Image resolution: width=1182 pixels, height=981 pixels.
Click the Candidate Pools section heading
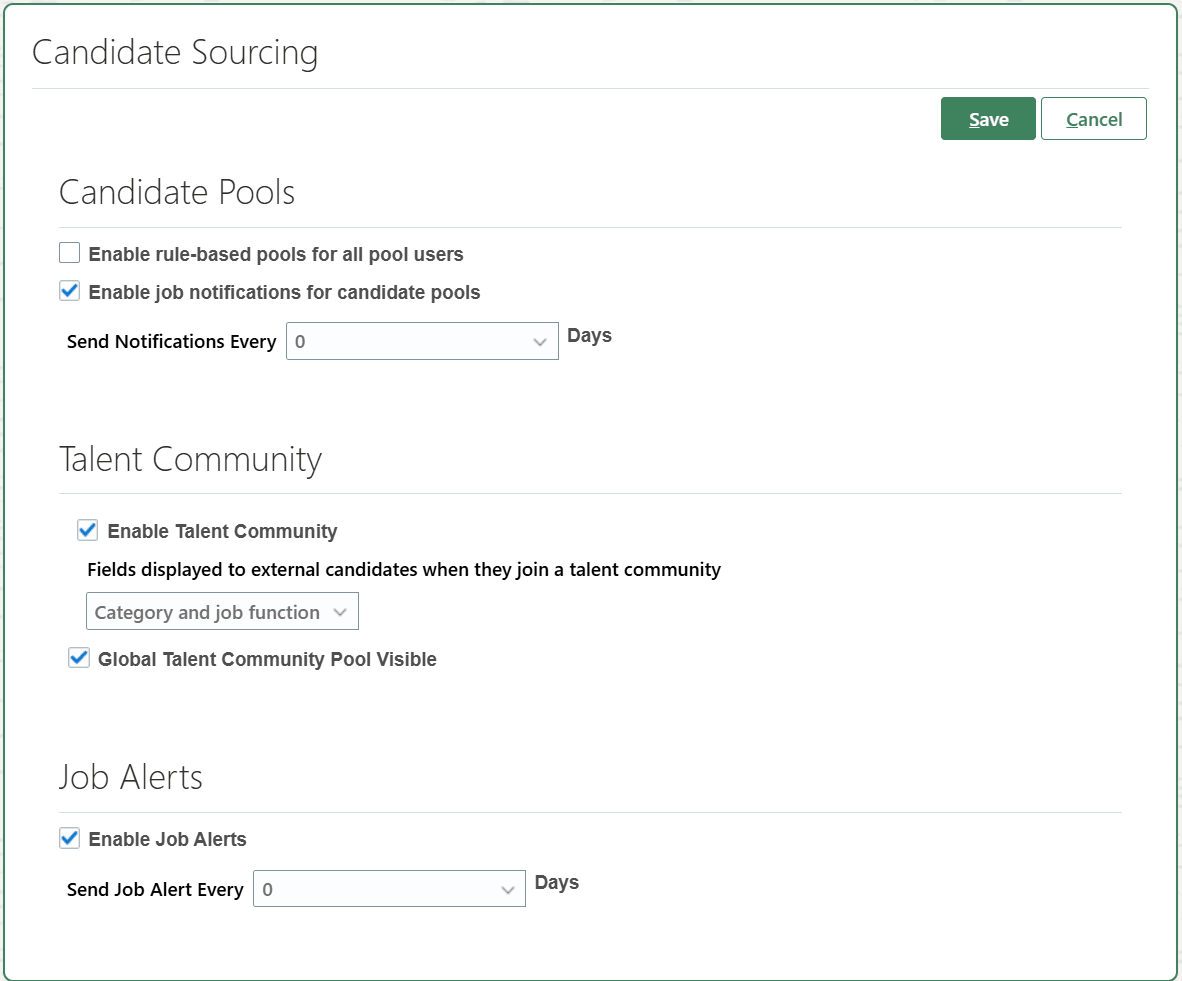[177, 192]
